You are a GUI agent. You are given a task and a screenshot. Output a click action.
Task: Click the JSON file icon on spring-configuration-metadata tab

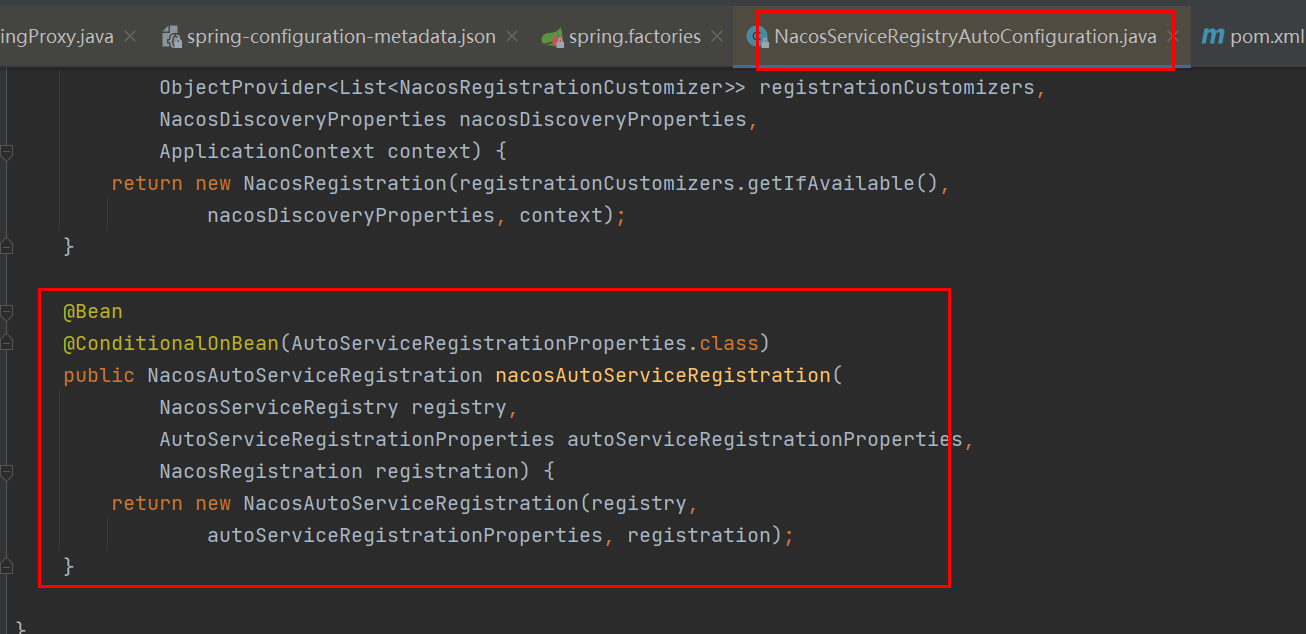click(x=170, y=38)
